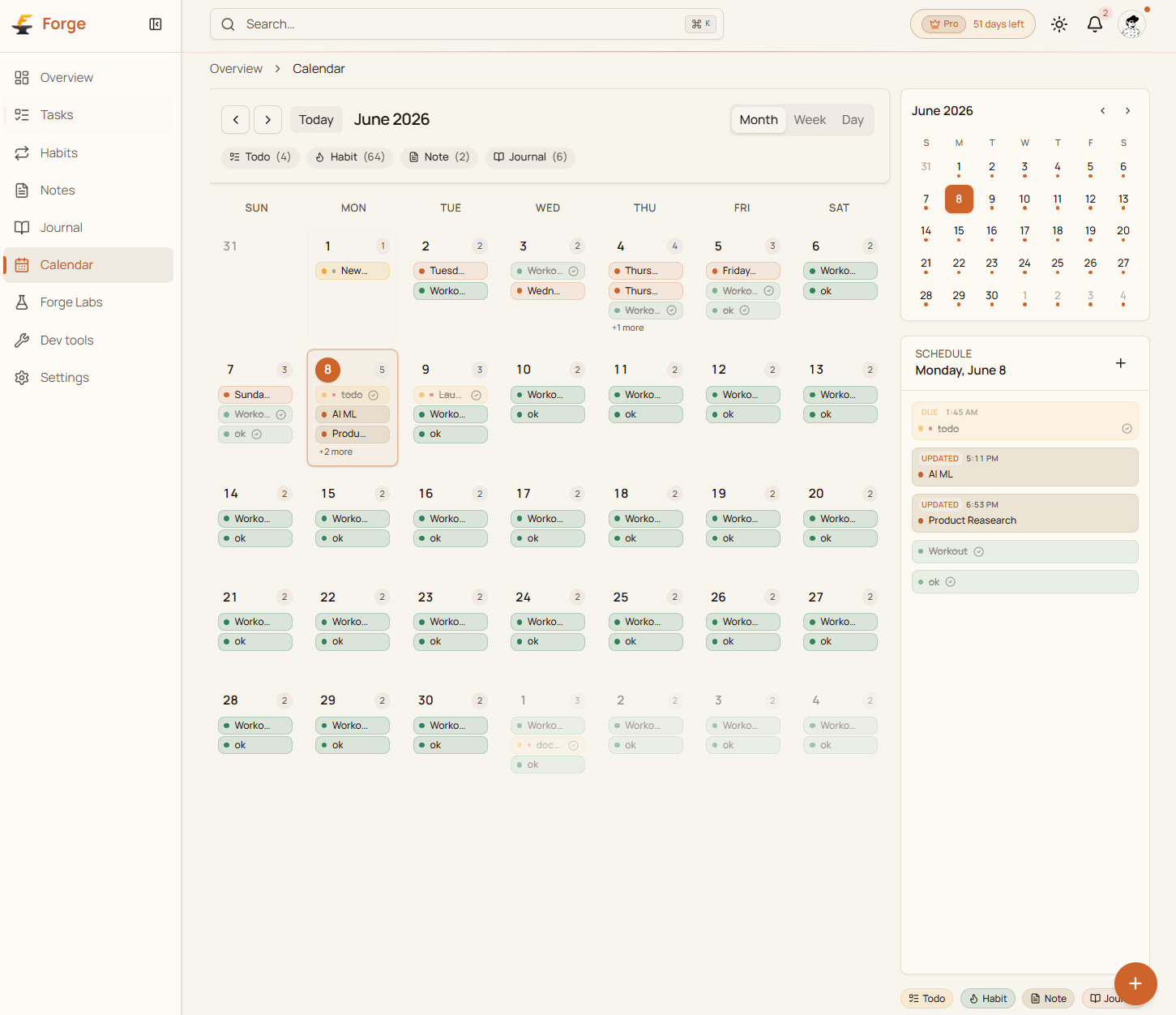
Task: Create new Todo from bottom bar
Action: pyautogui.click(x=926, y=999)
